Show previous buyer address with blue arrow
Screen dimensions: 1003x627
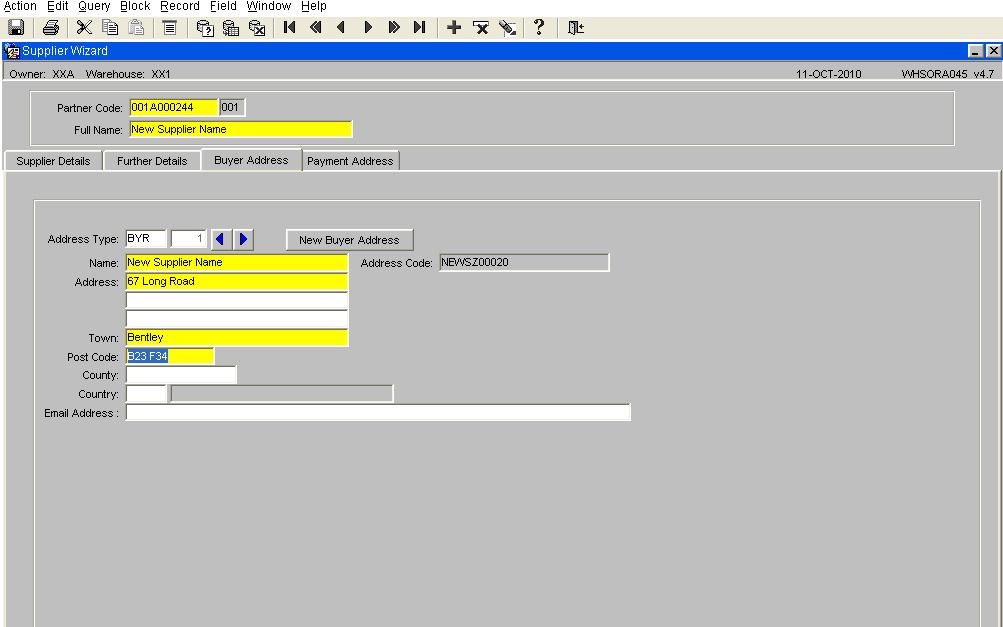click(221, 239)
